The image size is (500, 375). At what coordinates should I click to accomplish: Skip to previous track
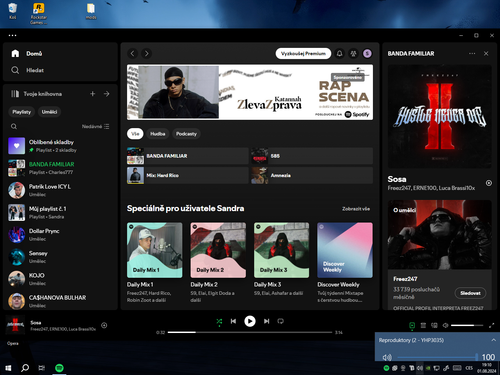click(x=233, y=321)
